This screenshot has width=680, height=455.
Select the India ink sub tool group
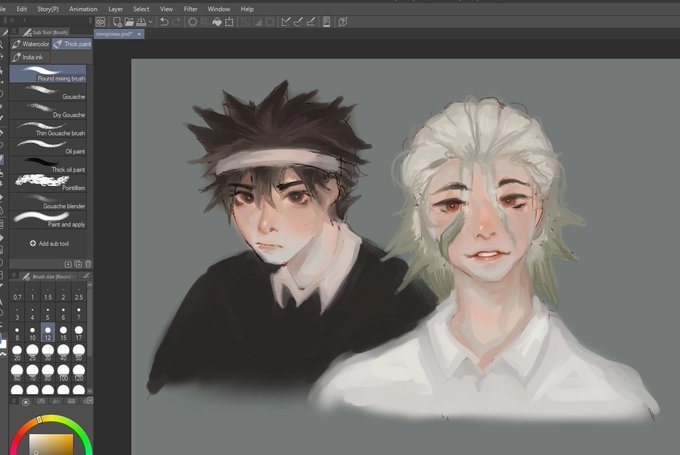click(x=29, y=57)
